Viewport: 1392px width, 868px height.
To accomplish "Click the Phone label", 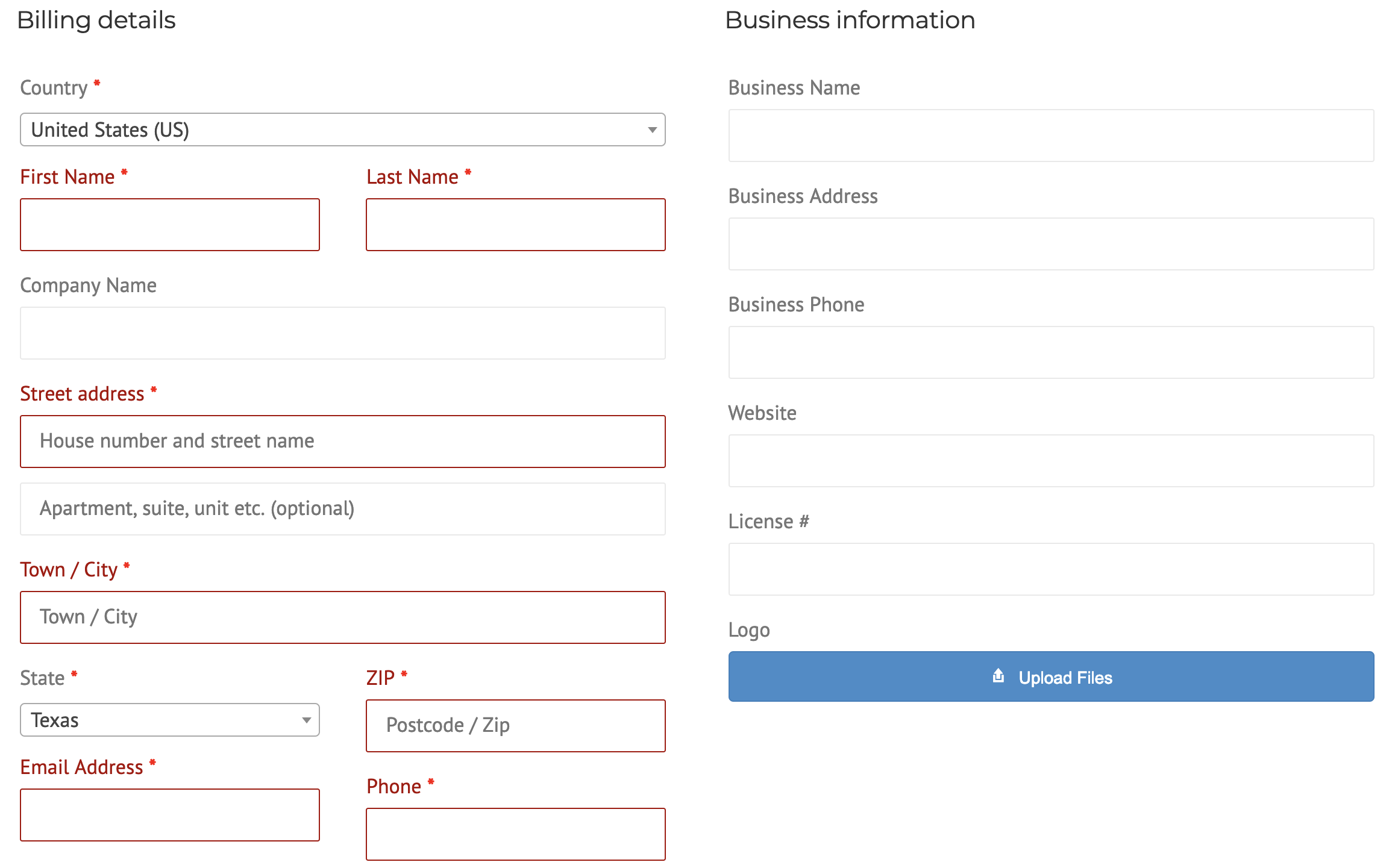I will click(x=394, y=787).
